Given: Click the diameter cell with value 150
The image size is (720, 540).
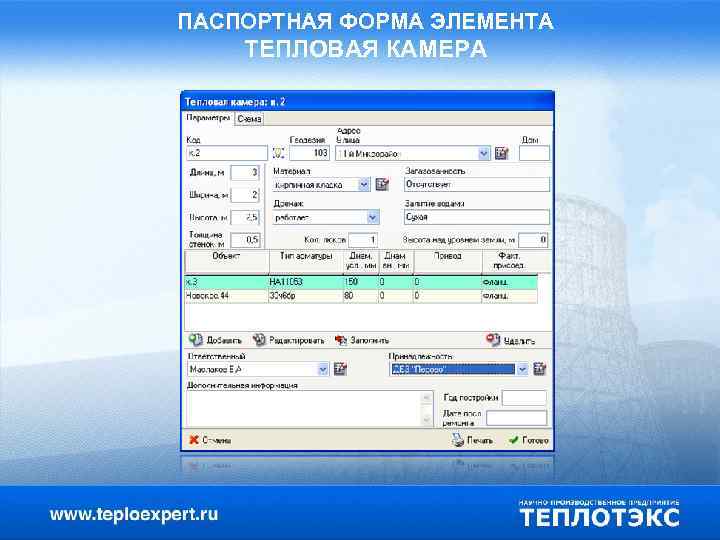Looking at the screenshot, I should [x=361, y=282].
